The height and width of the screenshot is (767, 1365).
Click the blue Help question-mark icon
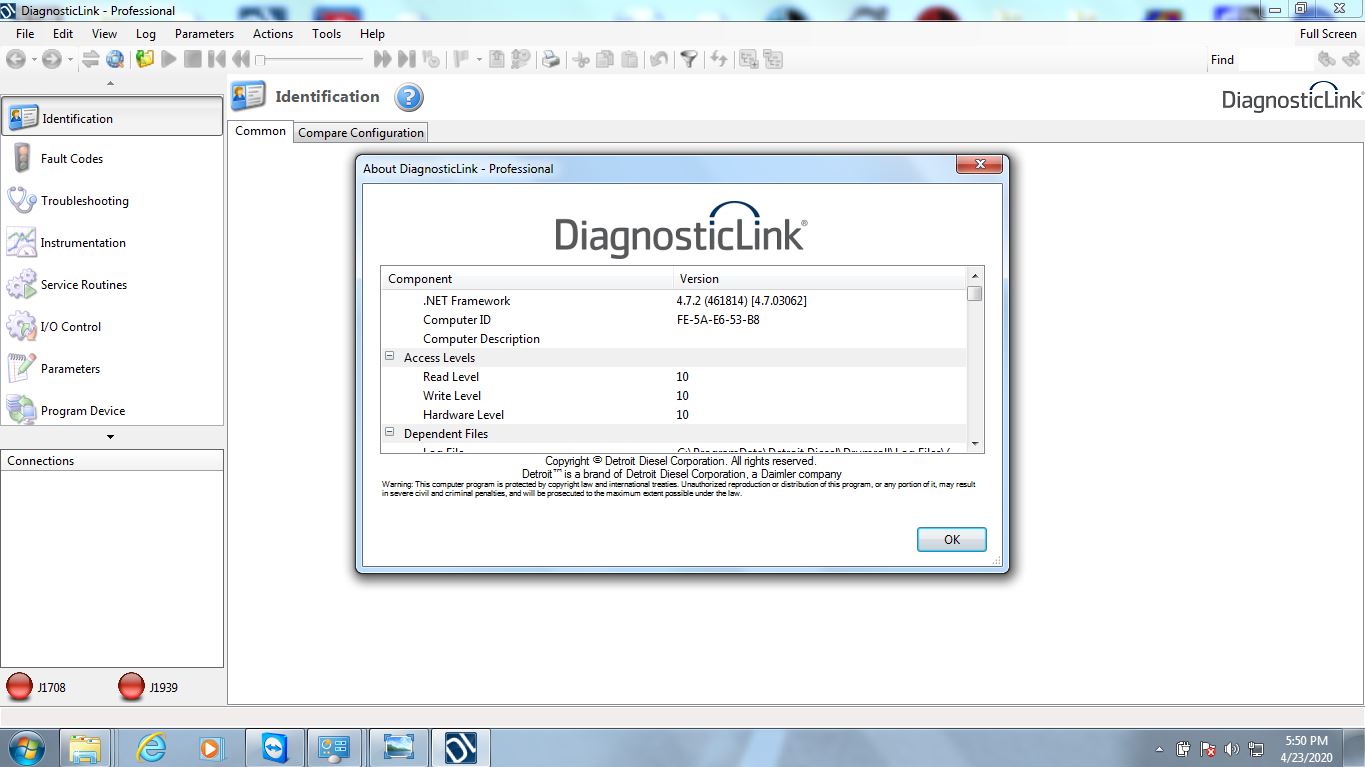coord(409,97)
